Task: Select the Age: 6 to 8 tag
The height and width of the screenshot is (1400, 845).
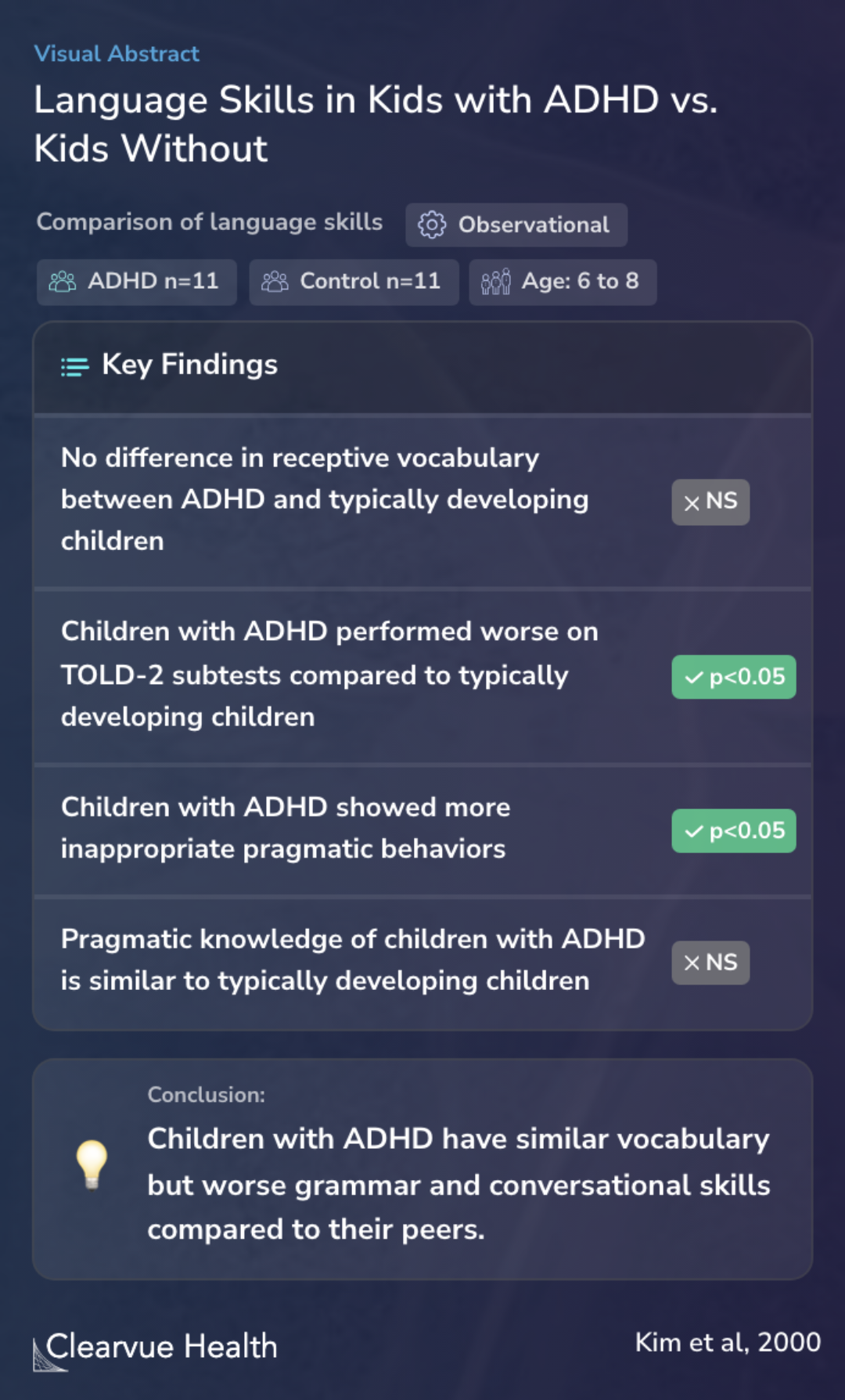Action: coord(563,282)
